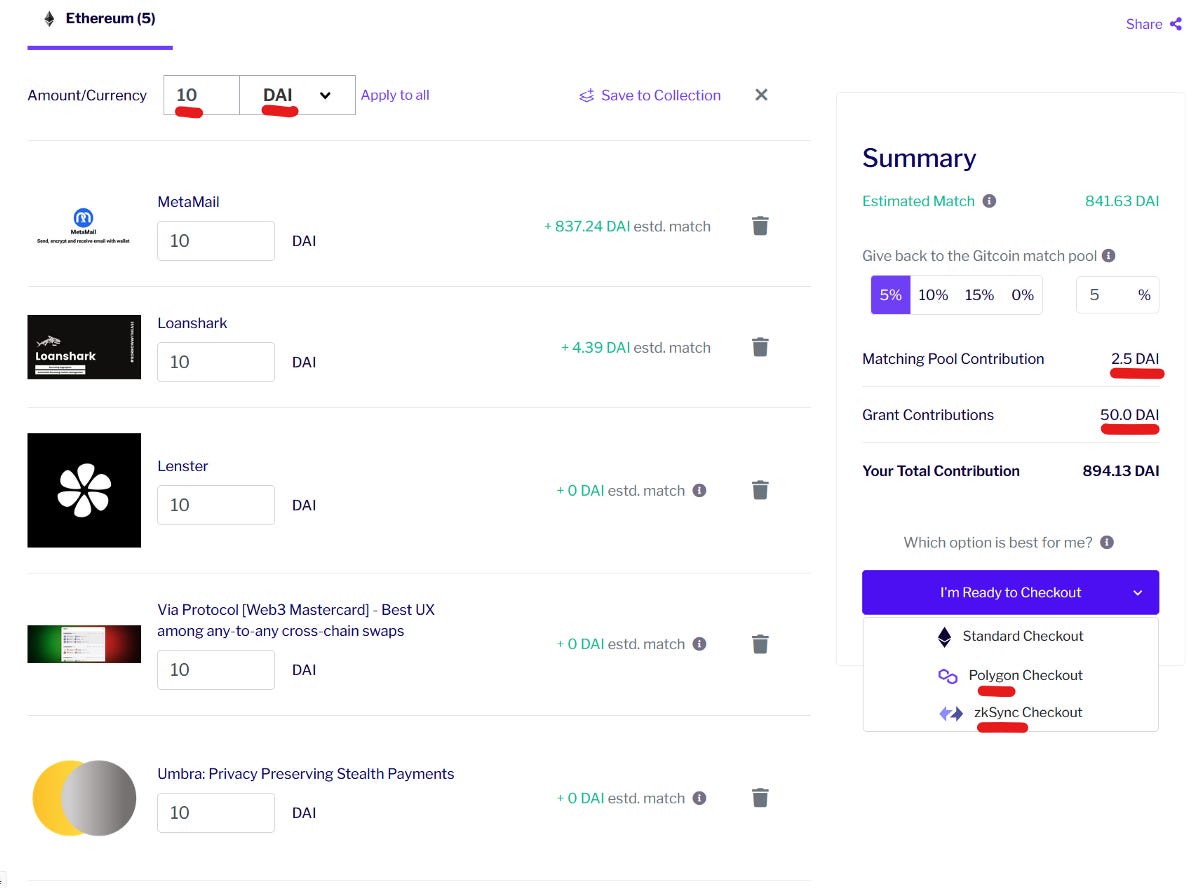Click the Umbra project thumbnail
This screenshot has width=1200, height=888.
point(84,798)
